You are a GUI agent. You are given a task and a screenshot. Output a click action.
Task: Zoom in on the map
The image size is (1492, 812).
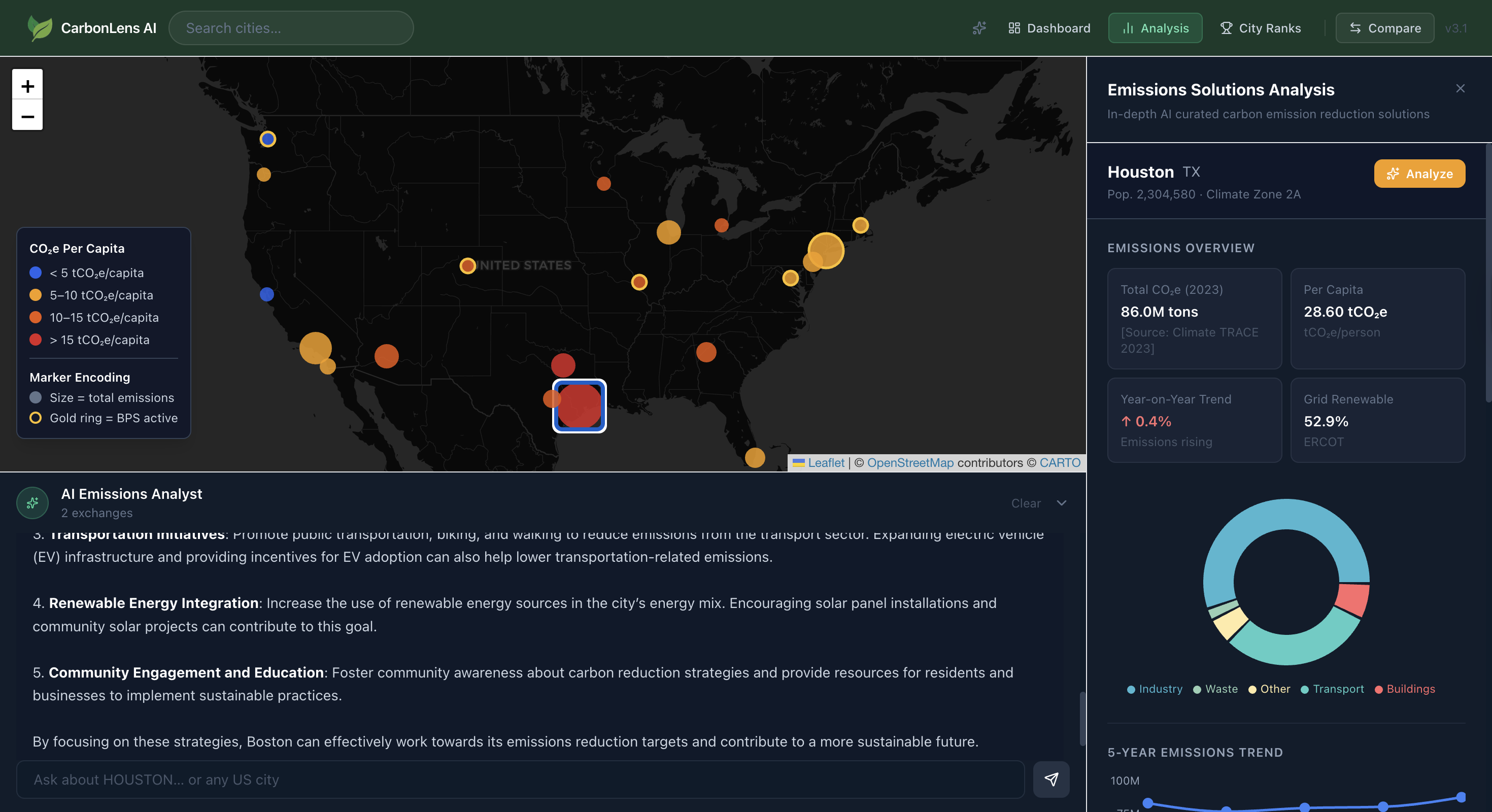point(27,86)
